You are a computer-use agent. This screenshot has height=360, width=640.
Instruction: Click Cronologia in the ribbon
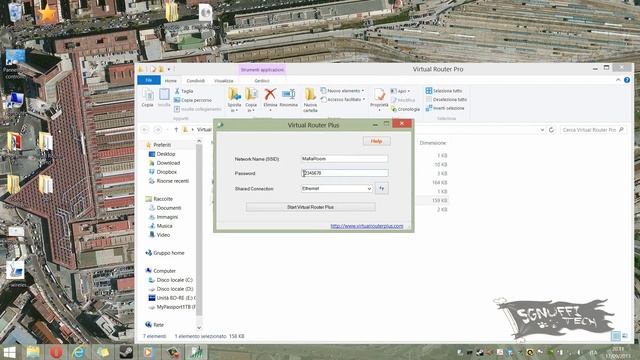(405, 109)
